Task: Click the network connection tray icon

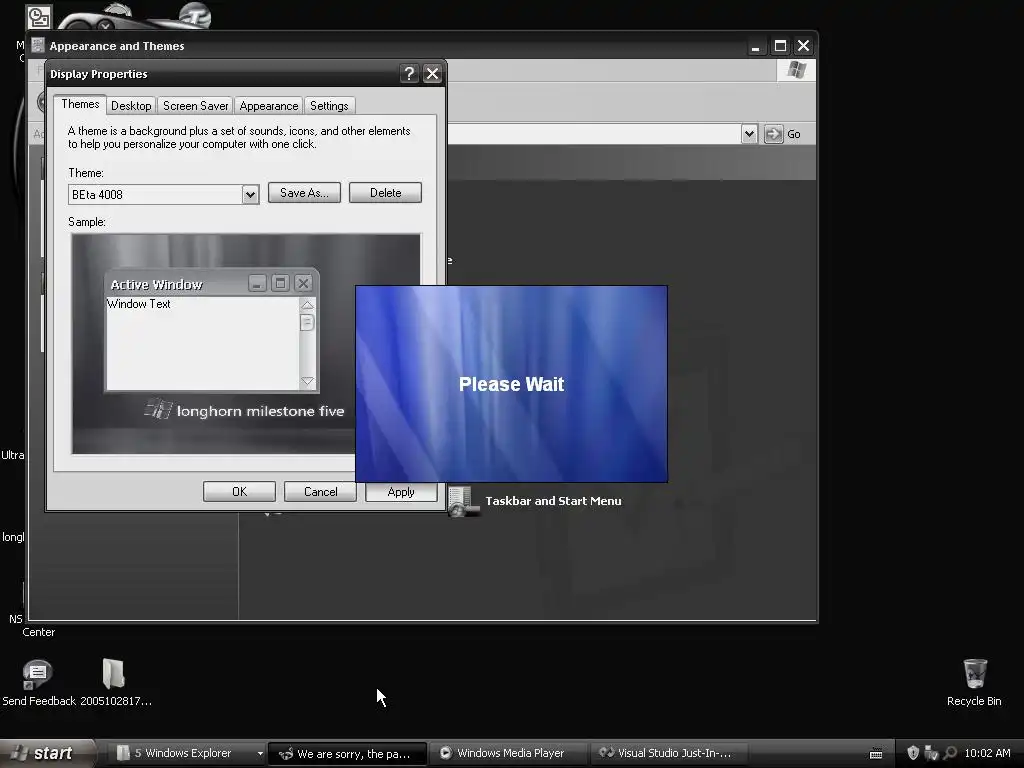Action: 931,753
